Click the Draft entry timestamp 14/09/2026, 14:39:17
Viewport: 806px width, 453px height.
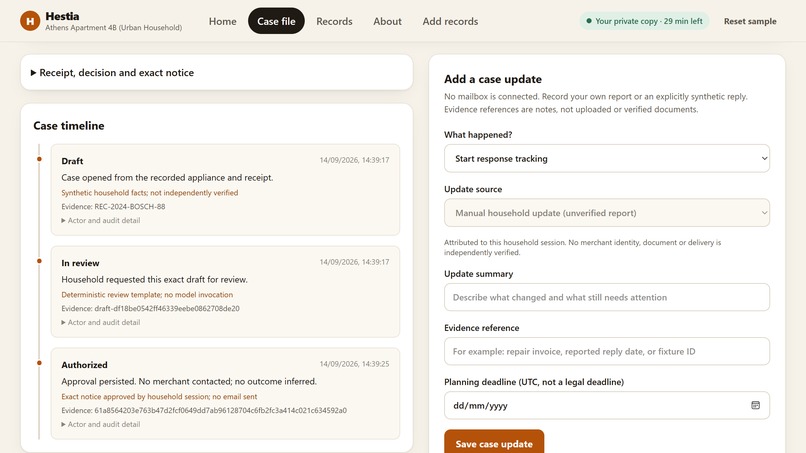(x=354, y=160)
